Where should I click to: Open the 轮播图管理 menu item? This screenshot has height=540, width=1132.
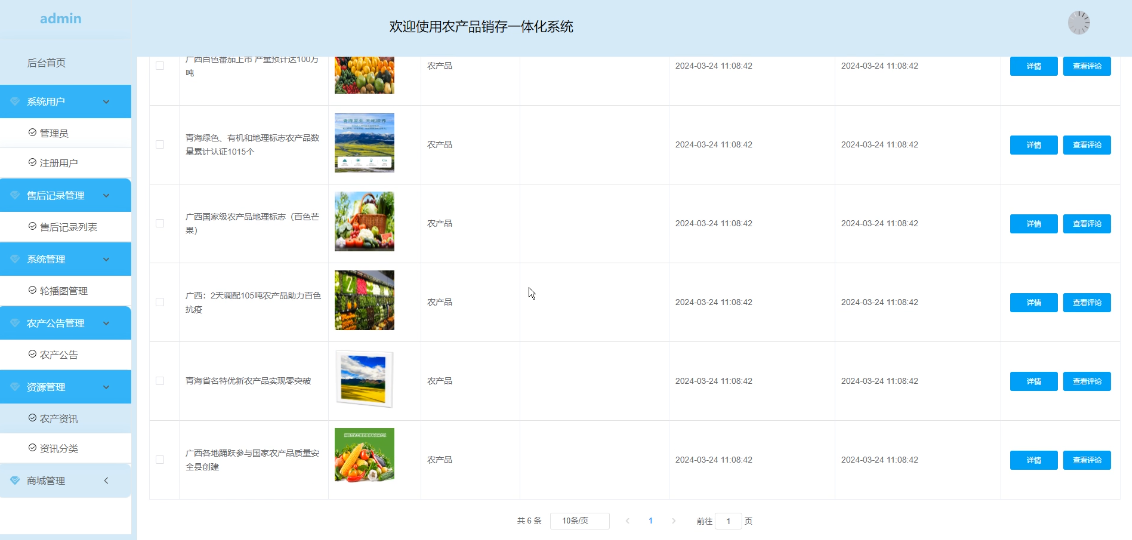click(x=66, y=291)
